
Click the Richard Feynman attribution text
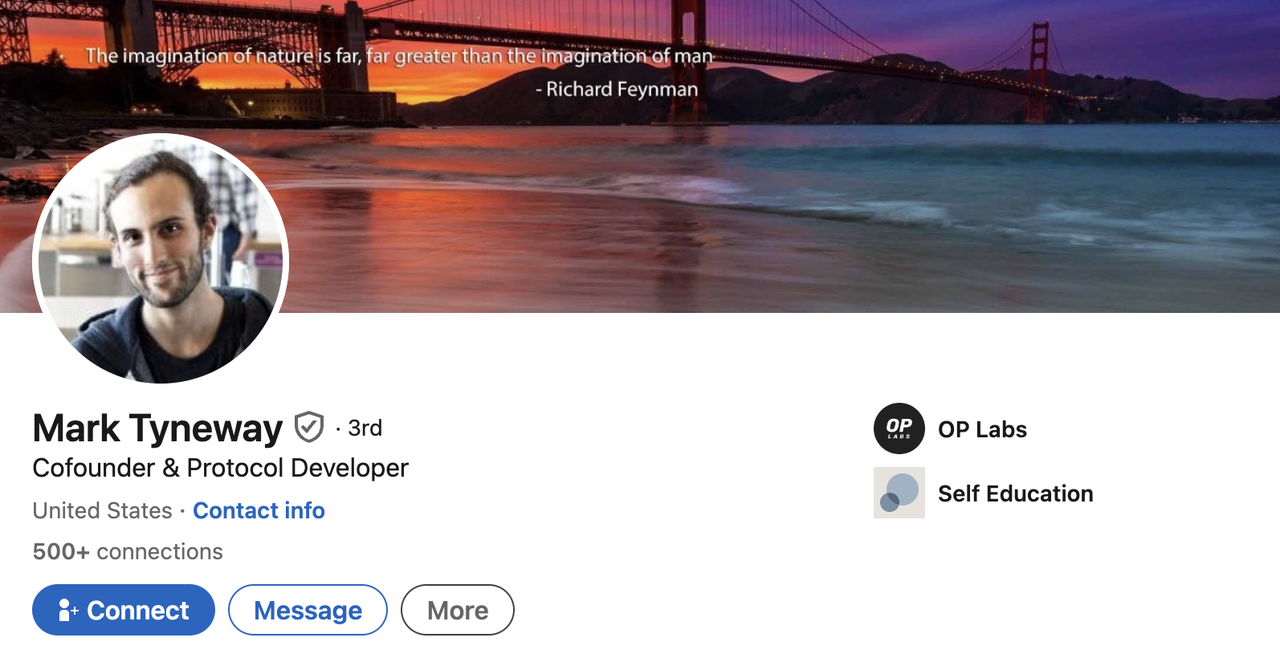click(x=617, y=89)
